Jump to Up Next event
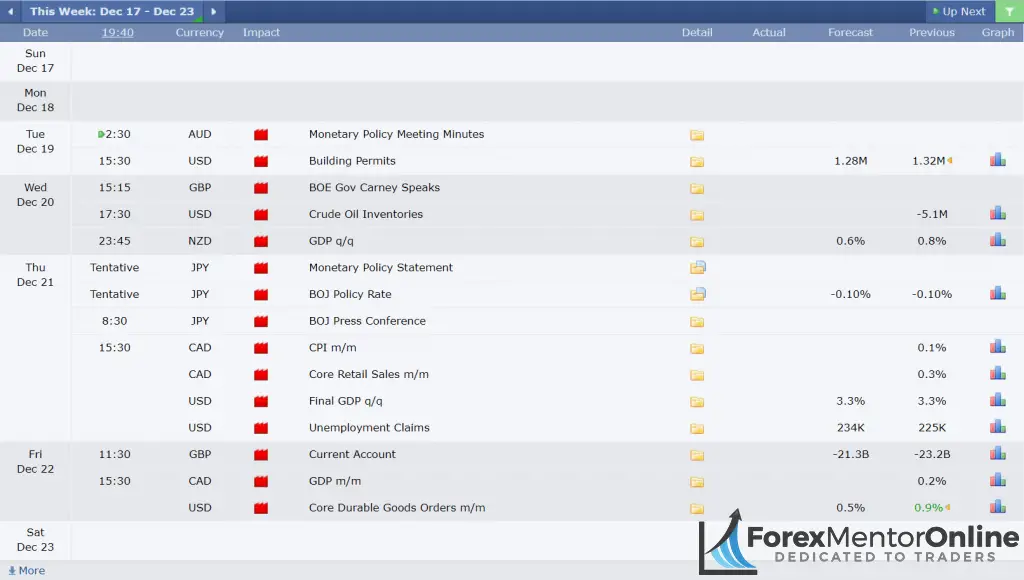 tap(959, 12)
